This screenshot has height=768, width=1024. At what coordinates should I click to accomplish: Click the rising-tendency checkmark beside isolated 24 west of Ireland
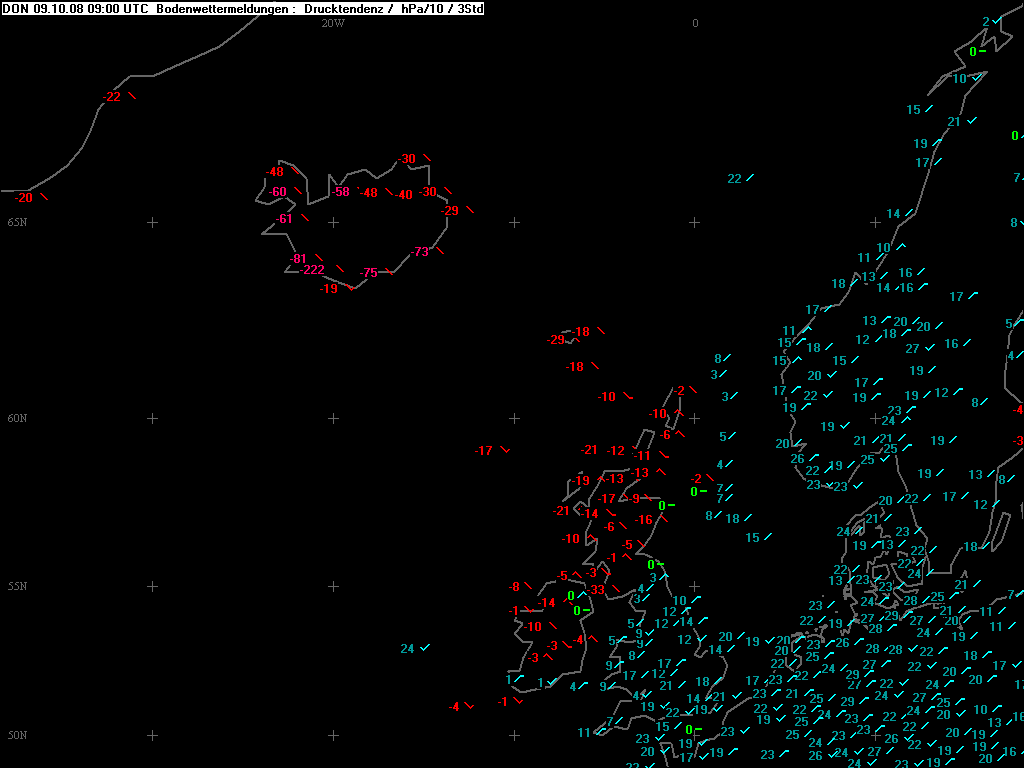tap(425, 648)
